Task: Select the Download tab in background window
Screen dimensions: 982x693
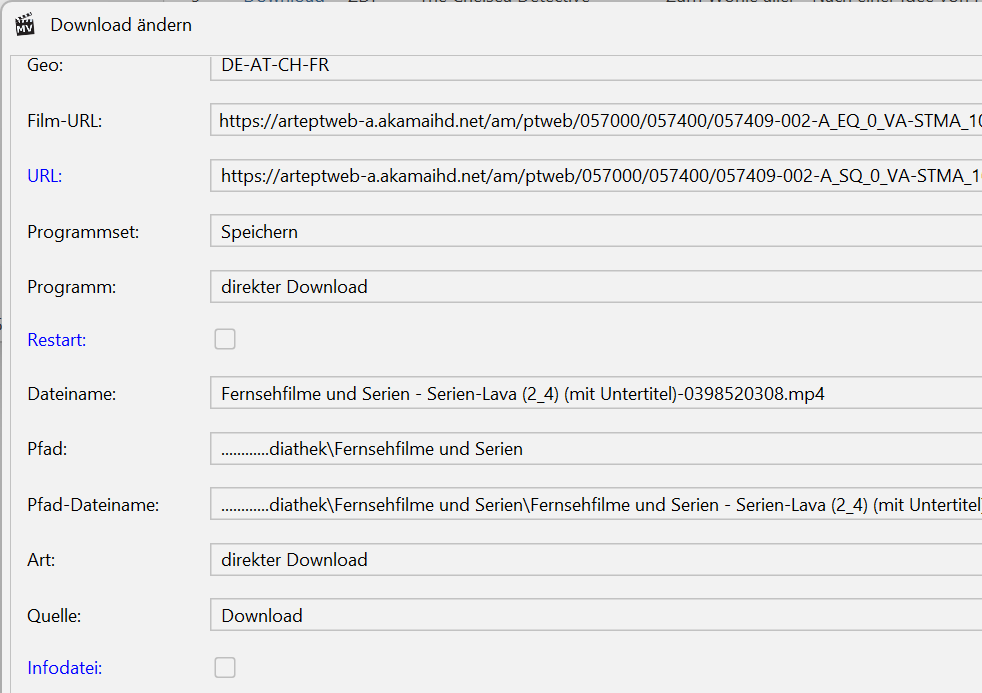Action: pyautogui.click(x=283, y=3)
